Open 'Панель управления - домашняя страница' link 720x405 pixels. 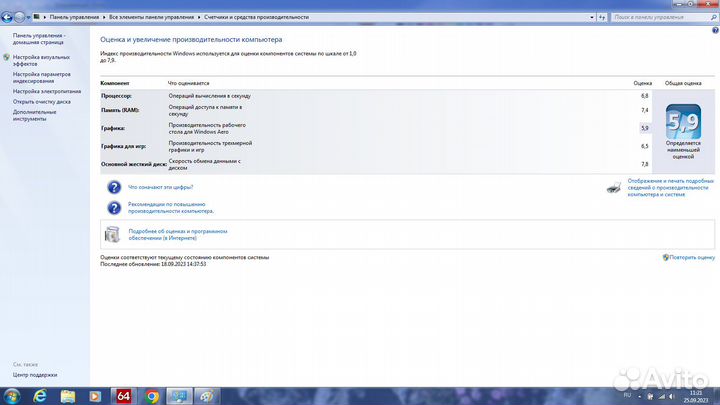point(39,39)
